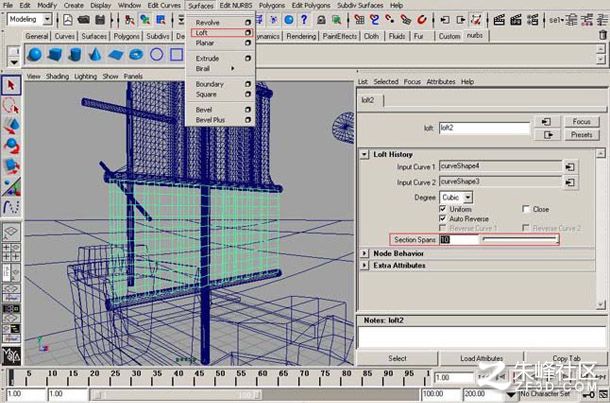Create a NURBS plane from the shelf
The height and width of the screenshot is (403, 610).
[x=116, y=54]
